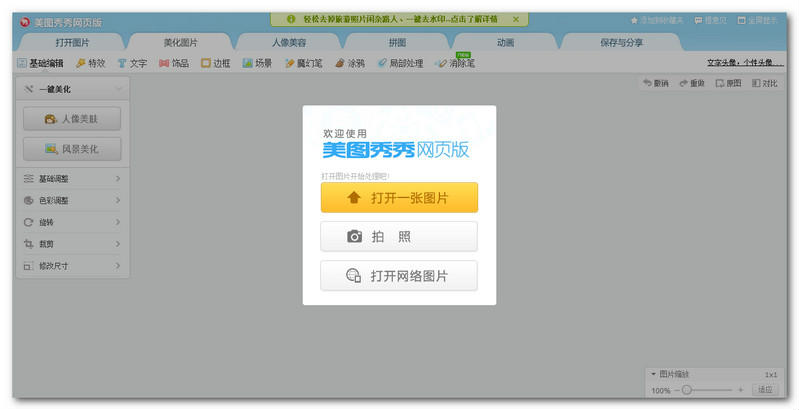The image size is (799, 410).
Task: Click the zoom out minus button
Action: pos(677,390)
